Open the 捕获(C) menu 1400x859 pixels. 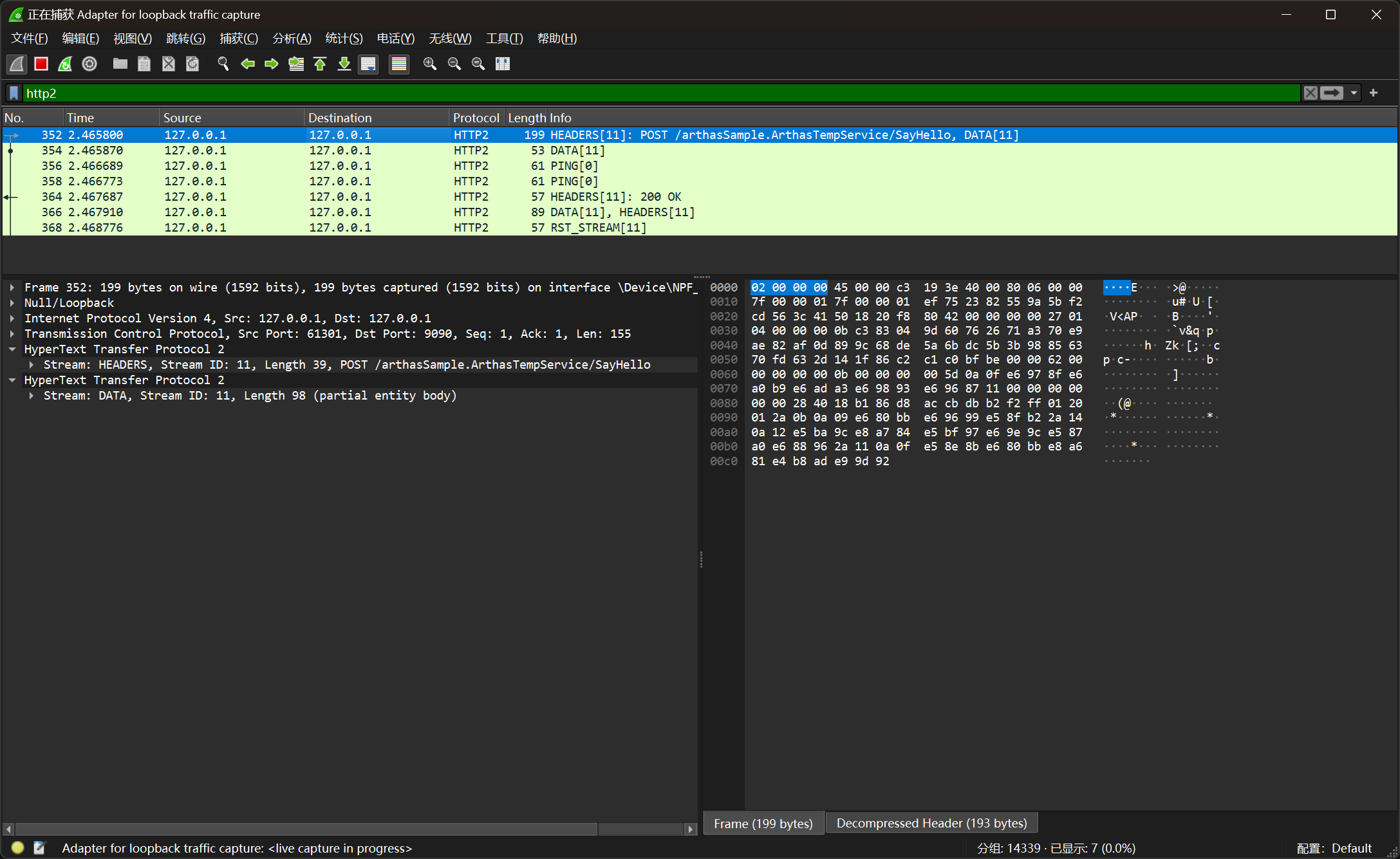pyautogui.click(x=239, y=39)
